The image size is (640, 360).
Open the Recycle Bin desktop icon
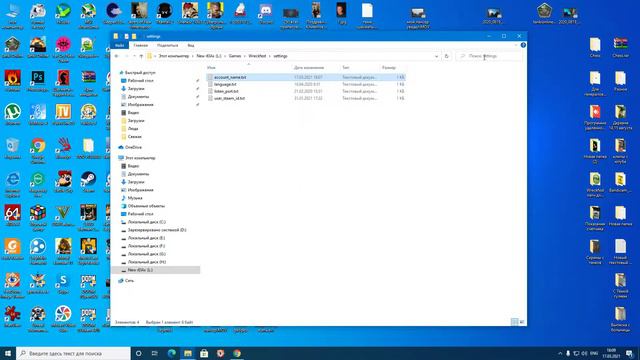coord(13,148)
